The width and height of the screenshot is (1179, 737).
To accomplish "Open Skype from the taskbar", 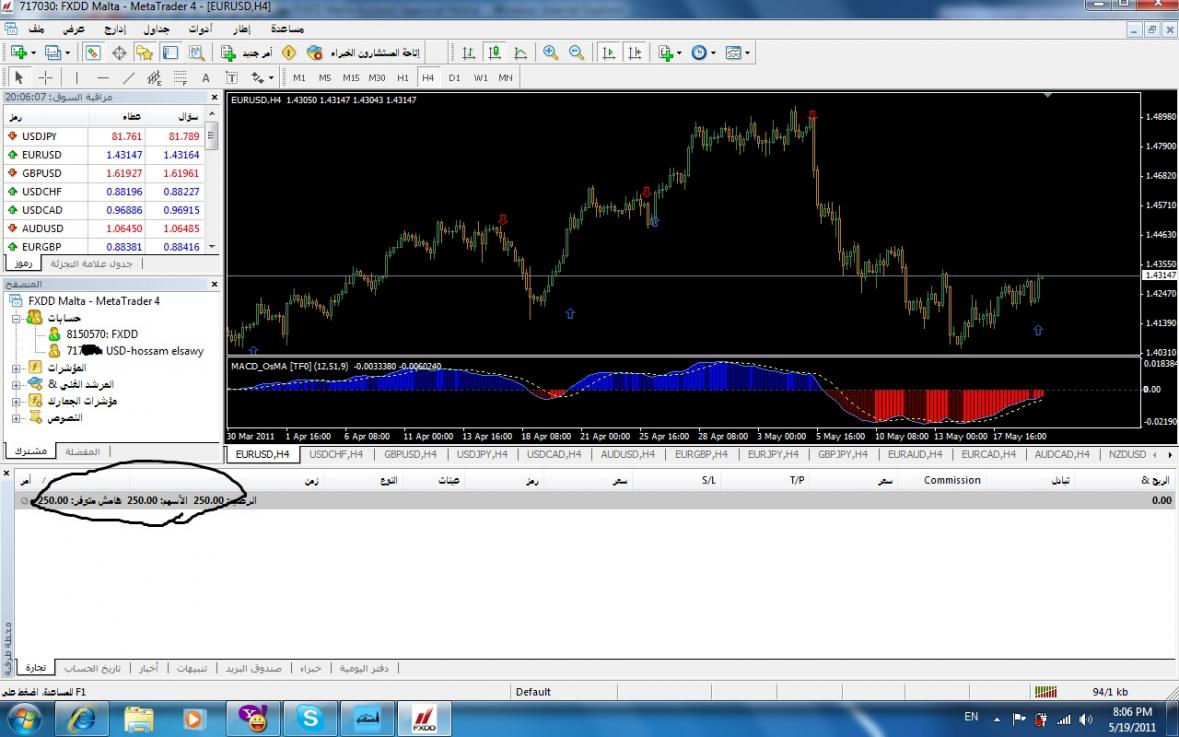I will [x=310, y=719].
